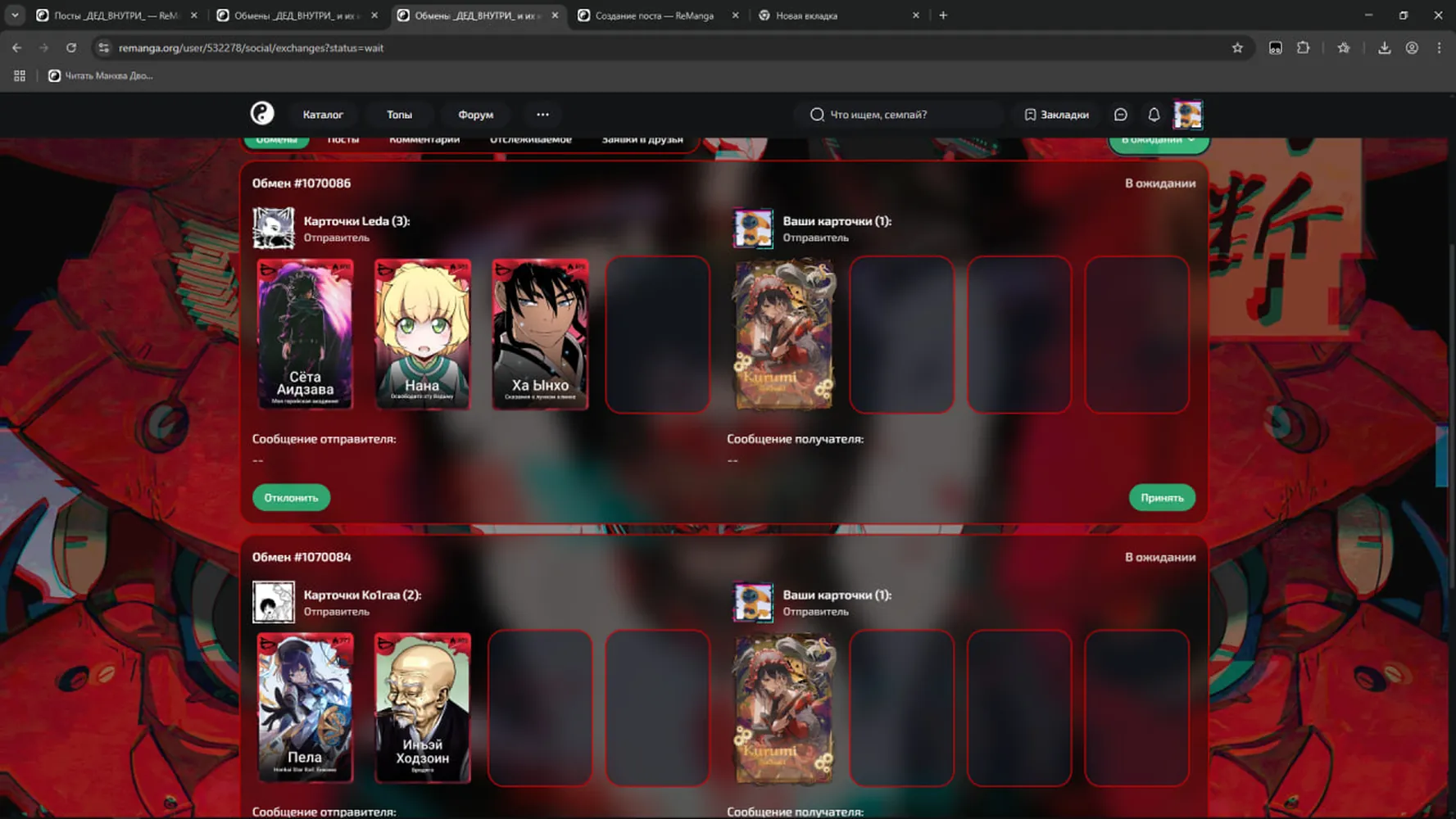Open the Топы menu item
The width and height of the screenshot is (1456, 819).
tap(399, 115)
